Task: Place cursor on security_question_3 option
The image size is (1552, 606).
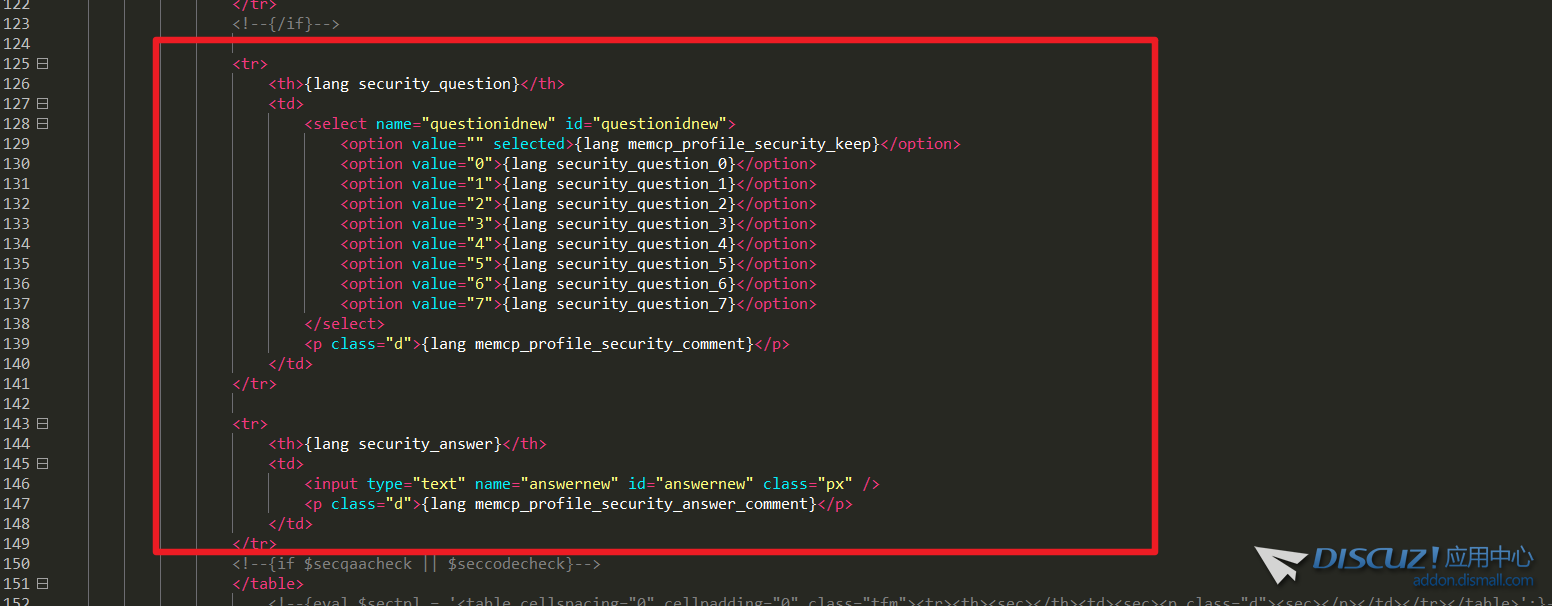Action: click(x=578, y=224)
